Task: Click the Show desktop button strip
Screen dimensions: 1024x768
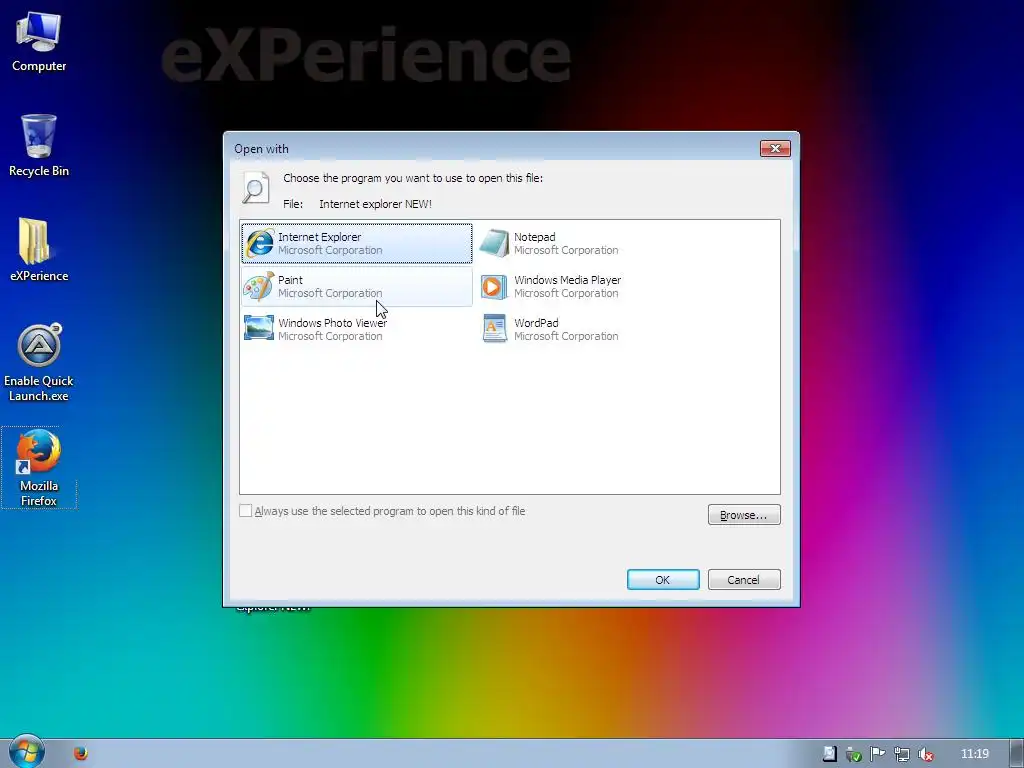Action: [1016, 754]
